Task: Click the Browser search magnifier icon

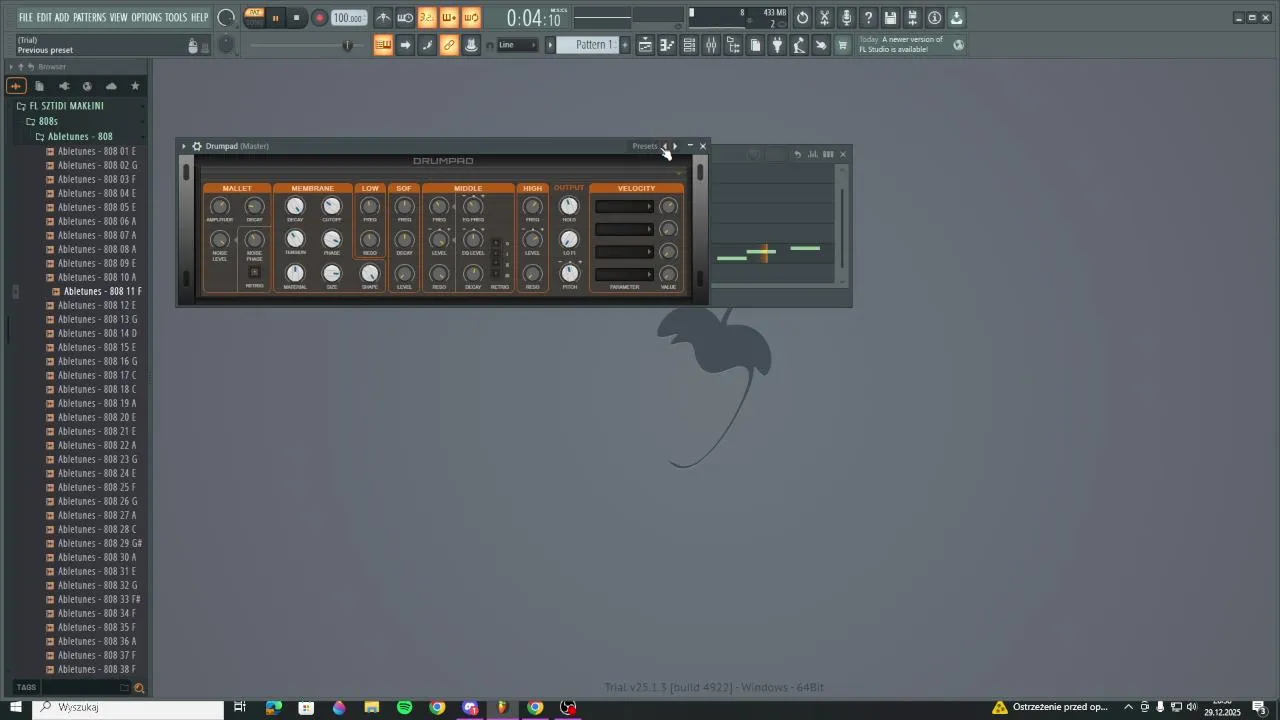Action: pos(139,688)
